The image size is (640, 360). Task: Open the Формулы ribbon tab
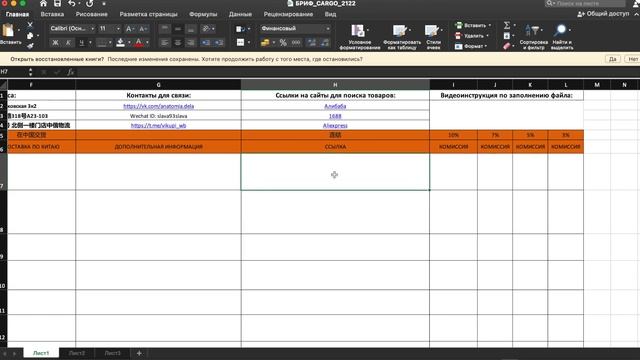(x=203, y=14)
